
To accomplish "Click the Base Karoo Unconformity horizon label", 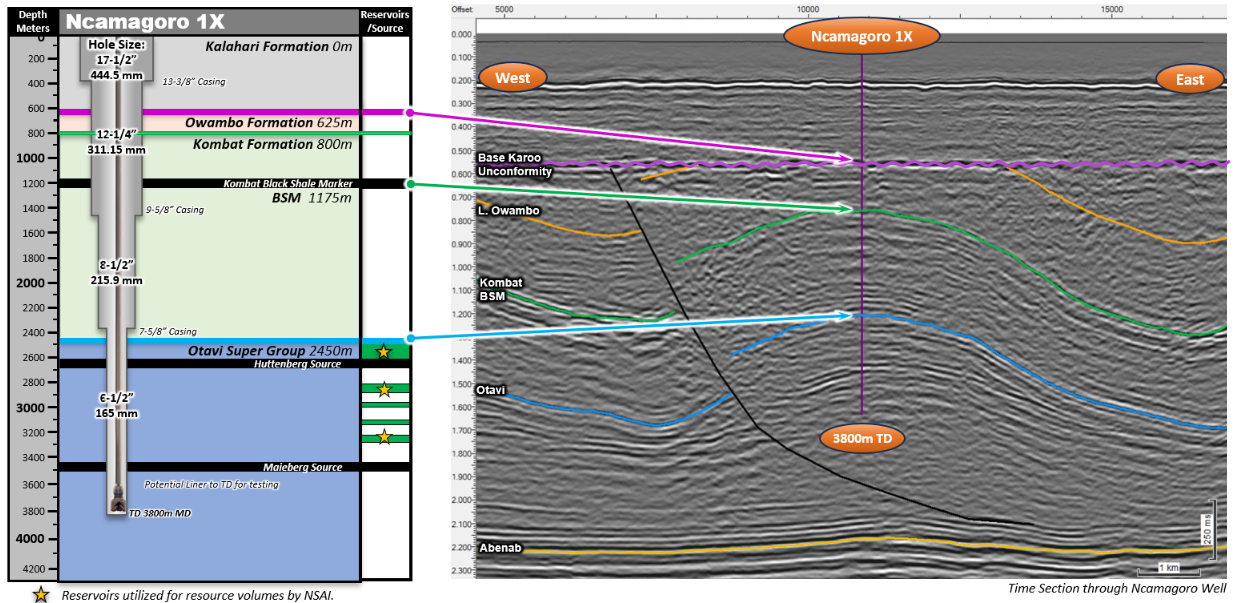I will pyautogui.click(x=515, y=165).
